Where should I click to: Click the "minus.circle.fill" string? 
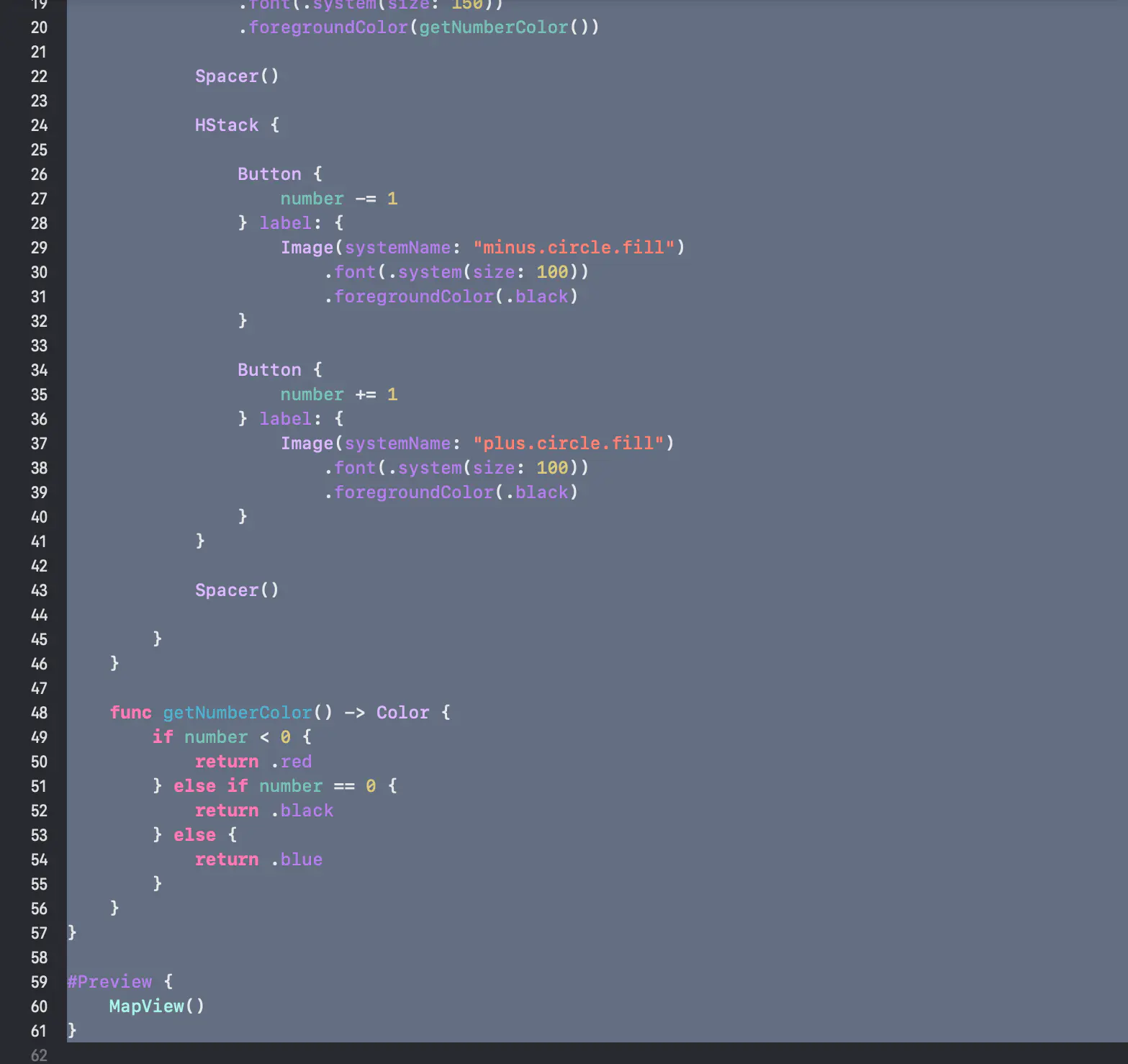click(574, 248)
